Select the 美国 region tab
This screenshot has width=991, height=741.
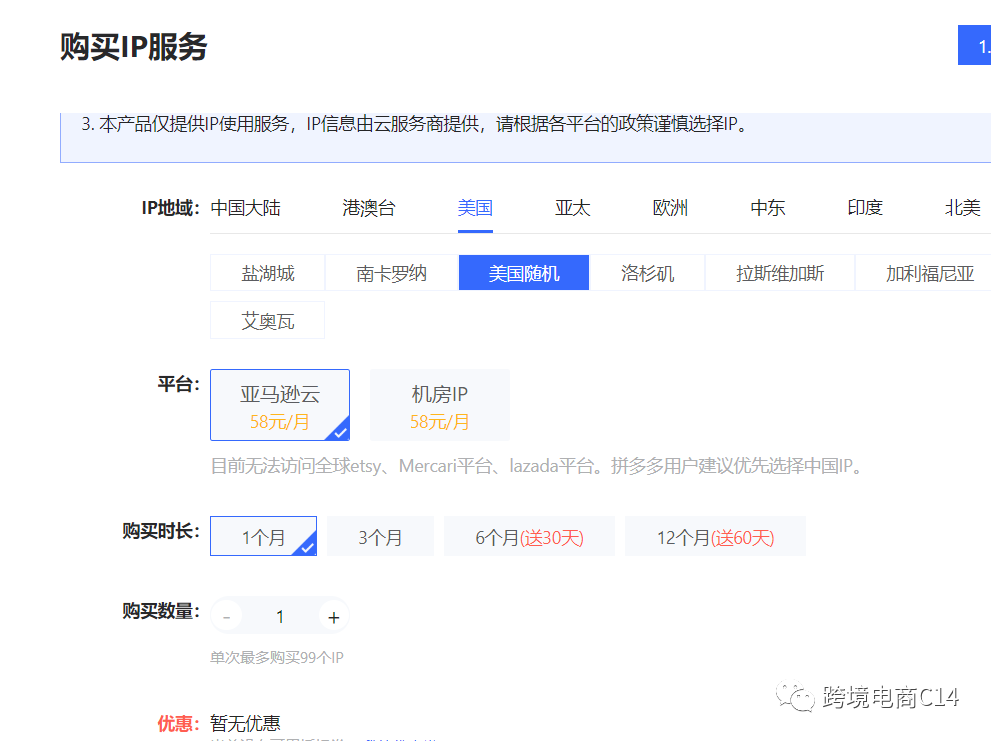(x=475, y=208)
